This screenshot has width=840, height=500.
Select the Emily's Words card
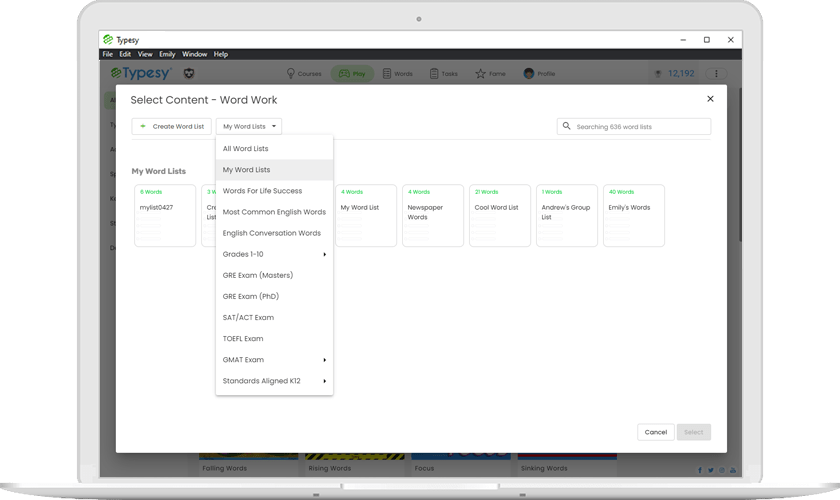[x=634, y=215]
